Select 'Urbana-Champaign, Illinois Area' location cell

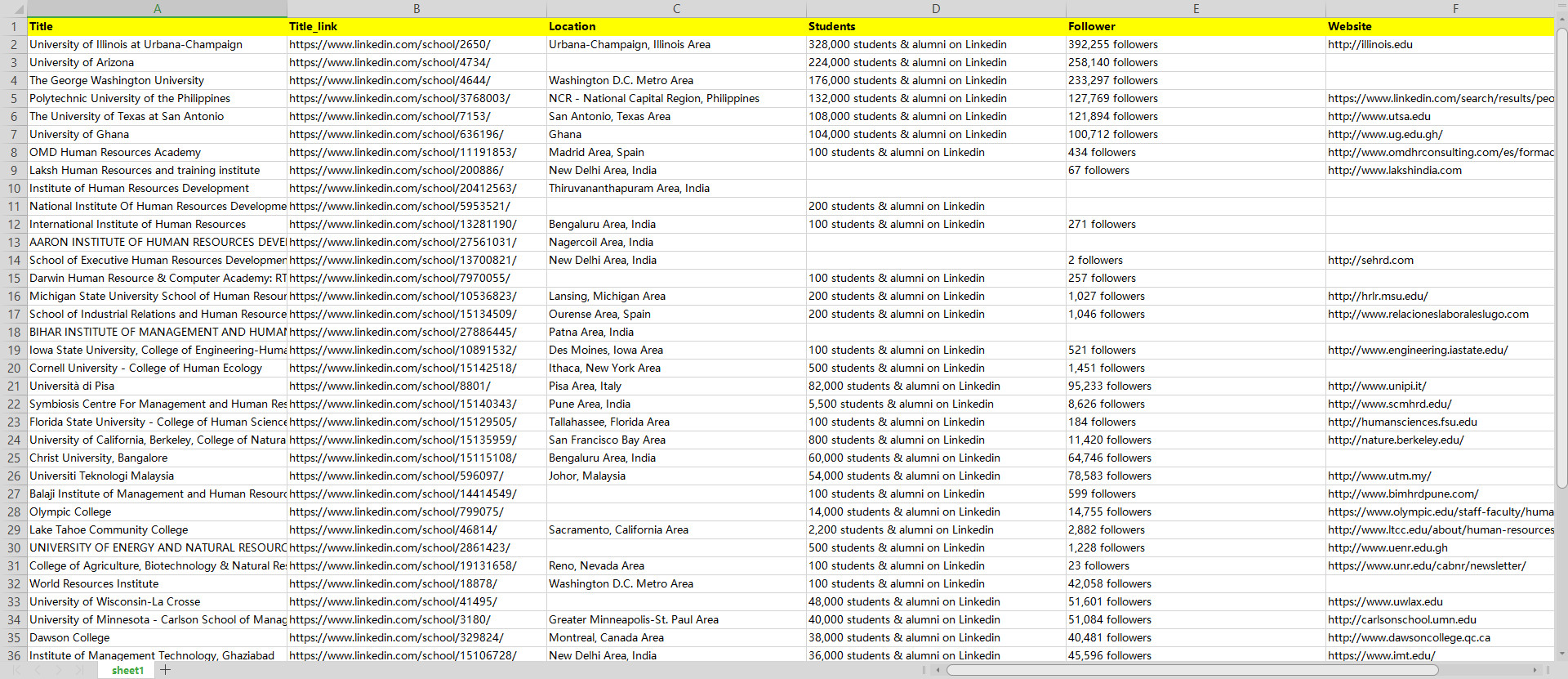click(x=677, y=45)
